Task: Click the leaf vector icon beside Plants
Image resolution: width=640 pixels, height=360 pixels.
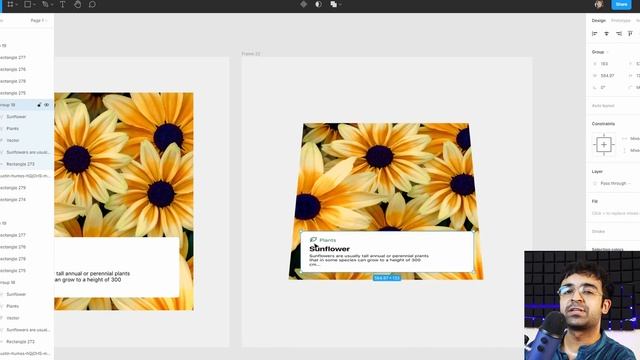Action: tap(313, 240)
